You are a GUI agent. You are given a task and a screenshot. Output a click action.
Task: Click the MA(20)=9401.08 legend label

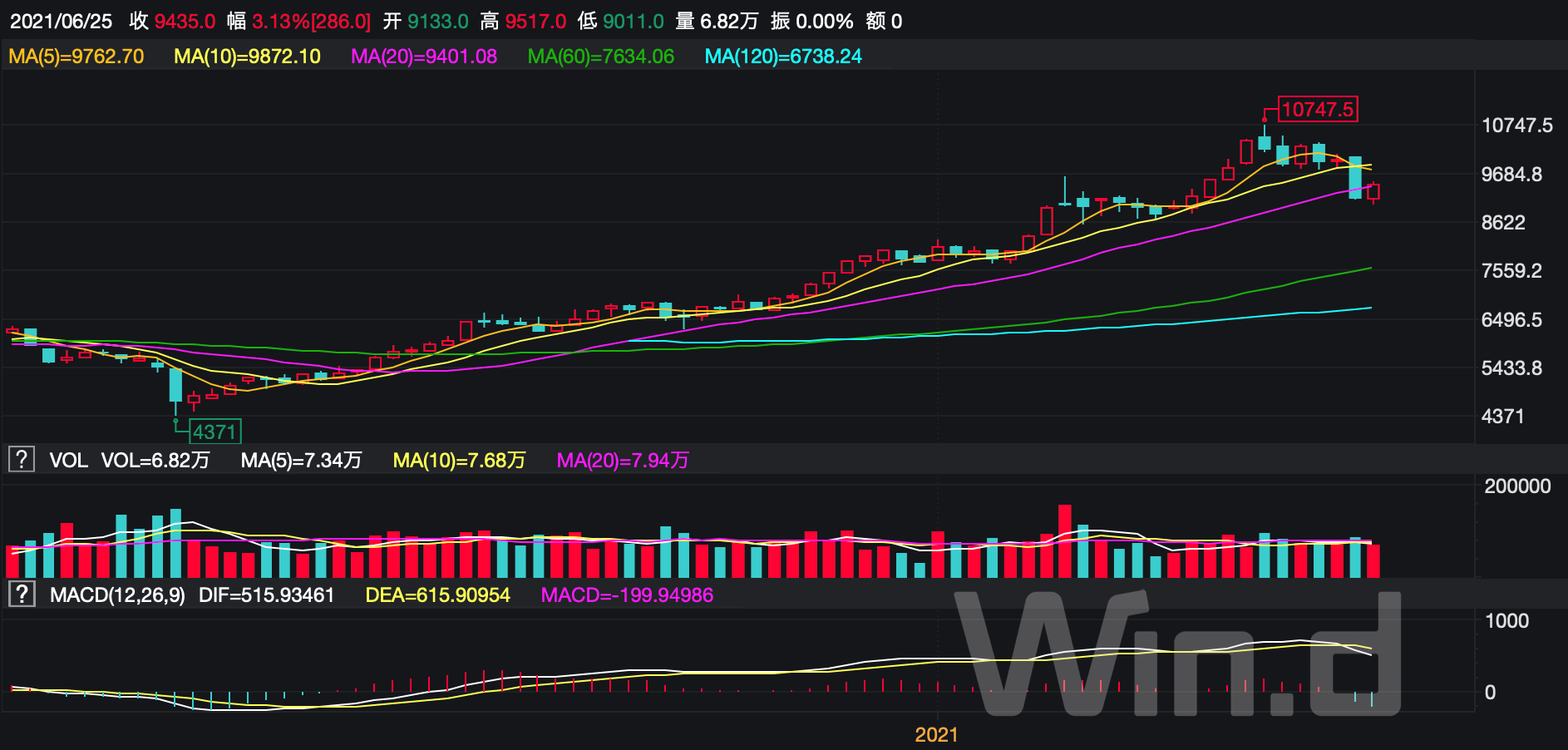click(x=424, y=57)
